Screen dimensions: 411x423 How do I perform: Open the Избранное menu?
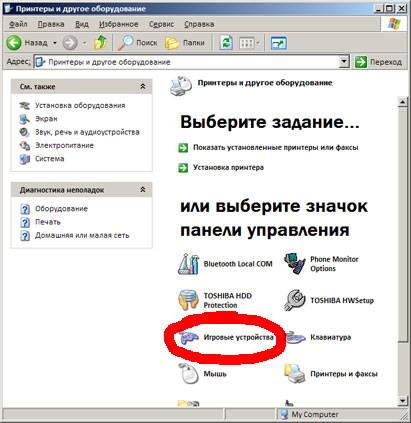tap(118, 24)
